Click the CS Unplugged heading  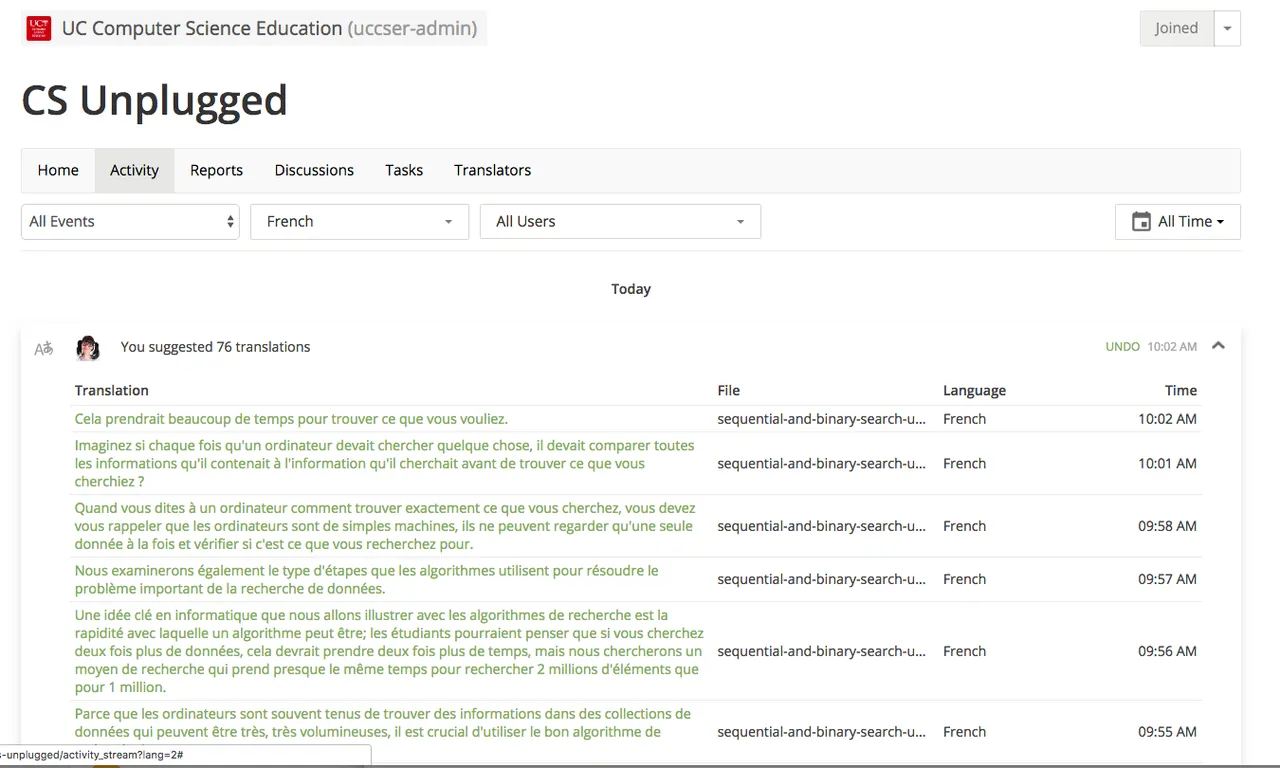(154, 100)
